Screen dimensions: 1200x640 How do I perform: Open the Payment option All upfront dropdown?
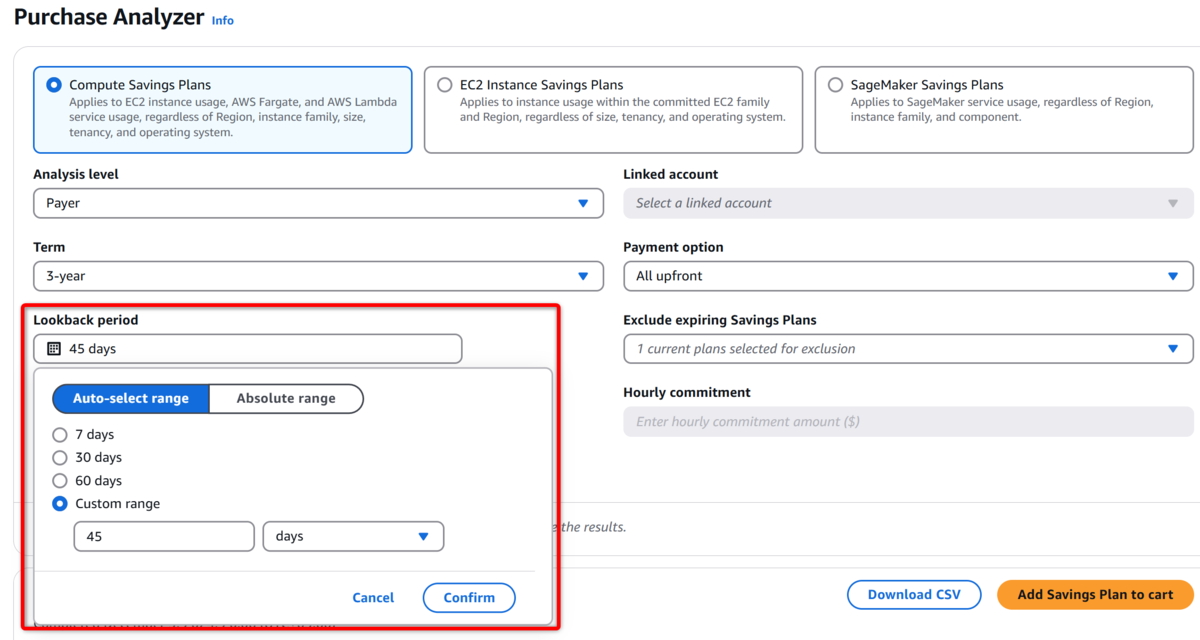(x=908, y=276)
